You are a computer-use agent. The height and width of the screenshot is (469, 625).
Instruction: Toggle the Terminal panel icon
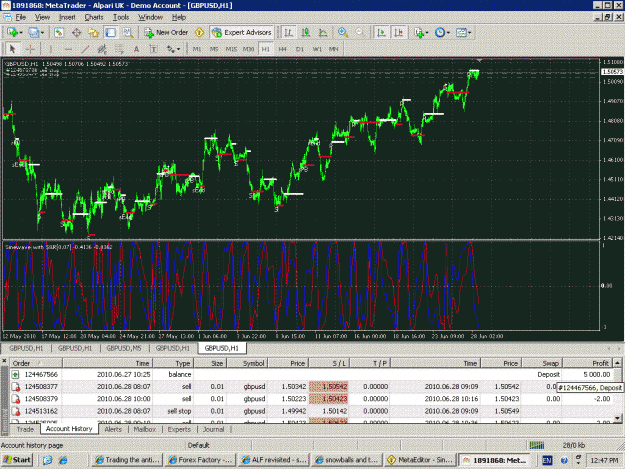point(110,33)
